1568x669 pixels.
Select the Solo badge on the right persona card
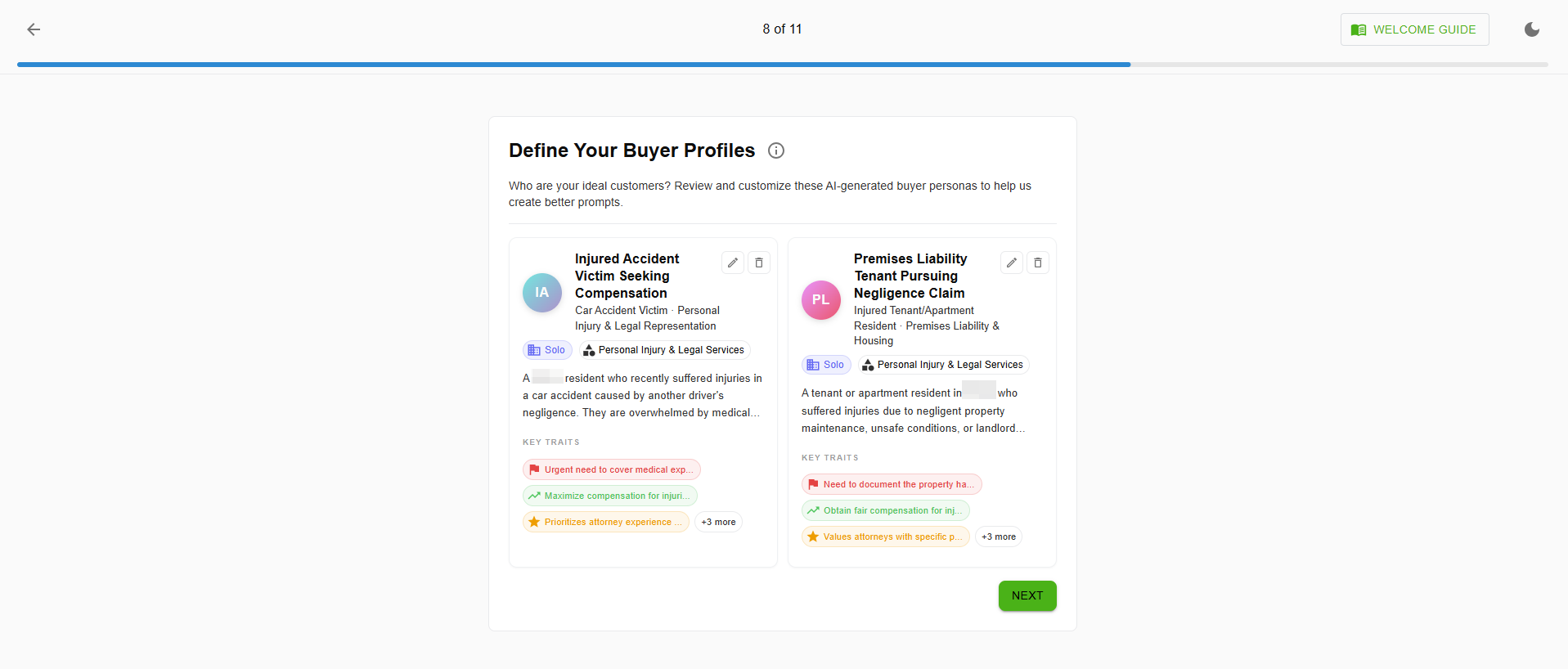tap(826, 365)
